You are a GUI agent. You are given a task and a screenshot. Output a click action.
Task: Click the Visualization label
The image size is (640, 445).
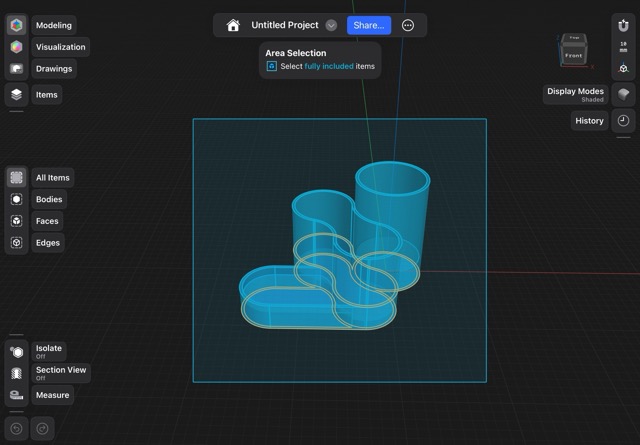[x=60, y=47]
